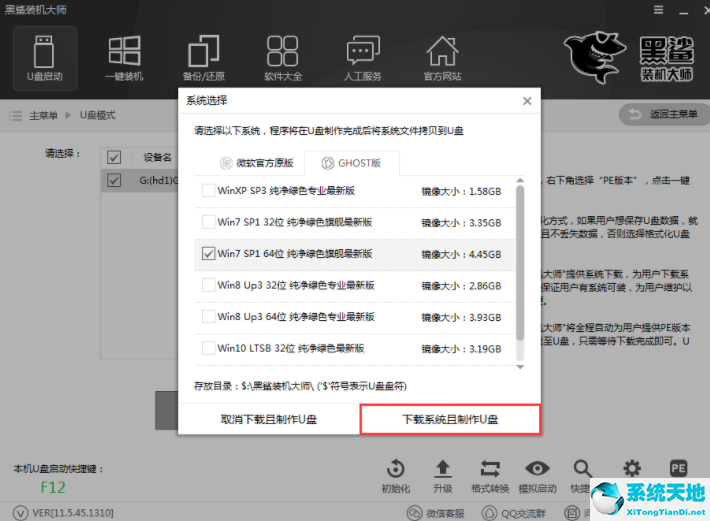Open the gear settings icon in bottom toolbar
Viewport: 710px width, 521px height.
pos(632,468)
